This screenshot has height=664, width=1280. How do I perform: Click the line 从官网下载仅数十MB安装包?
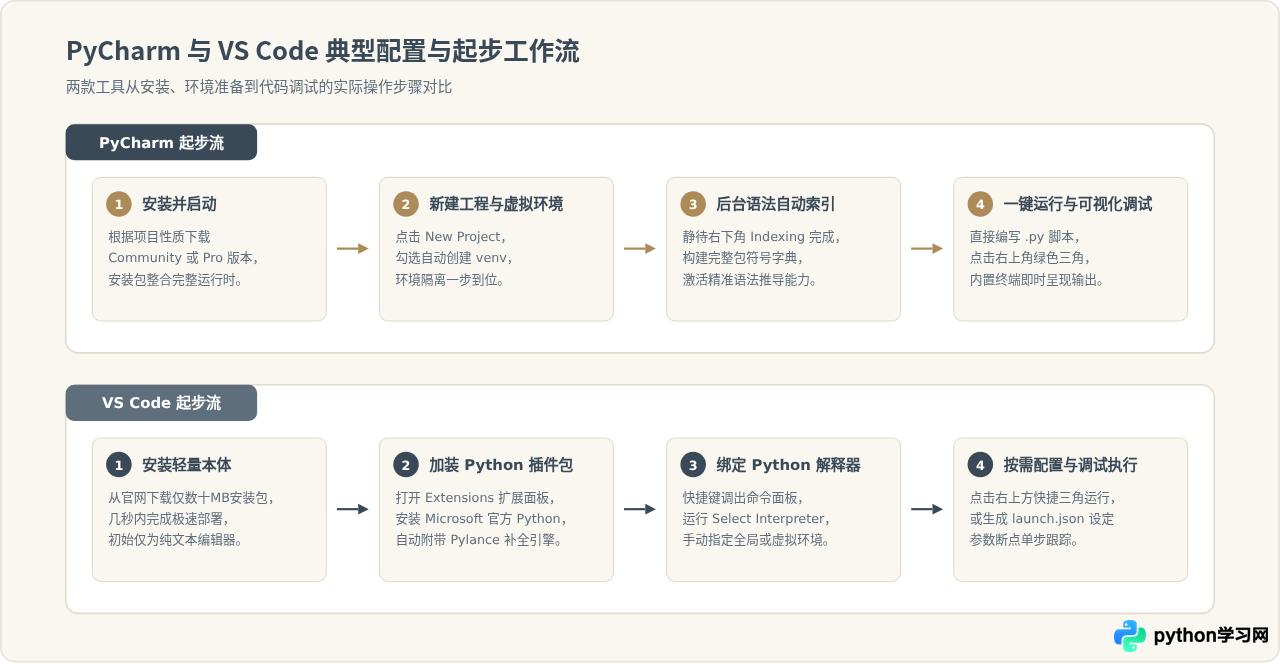(x=191, y=498)
